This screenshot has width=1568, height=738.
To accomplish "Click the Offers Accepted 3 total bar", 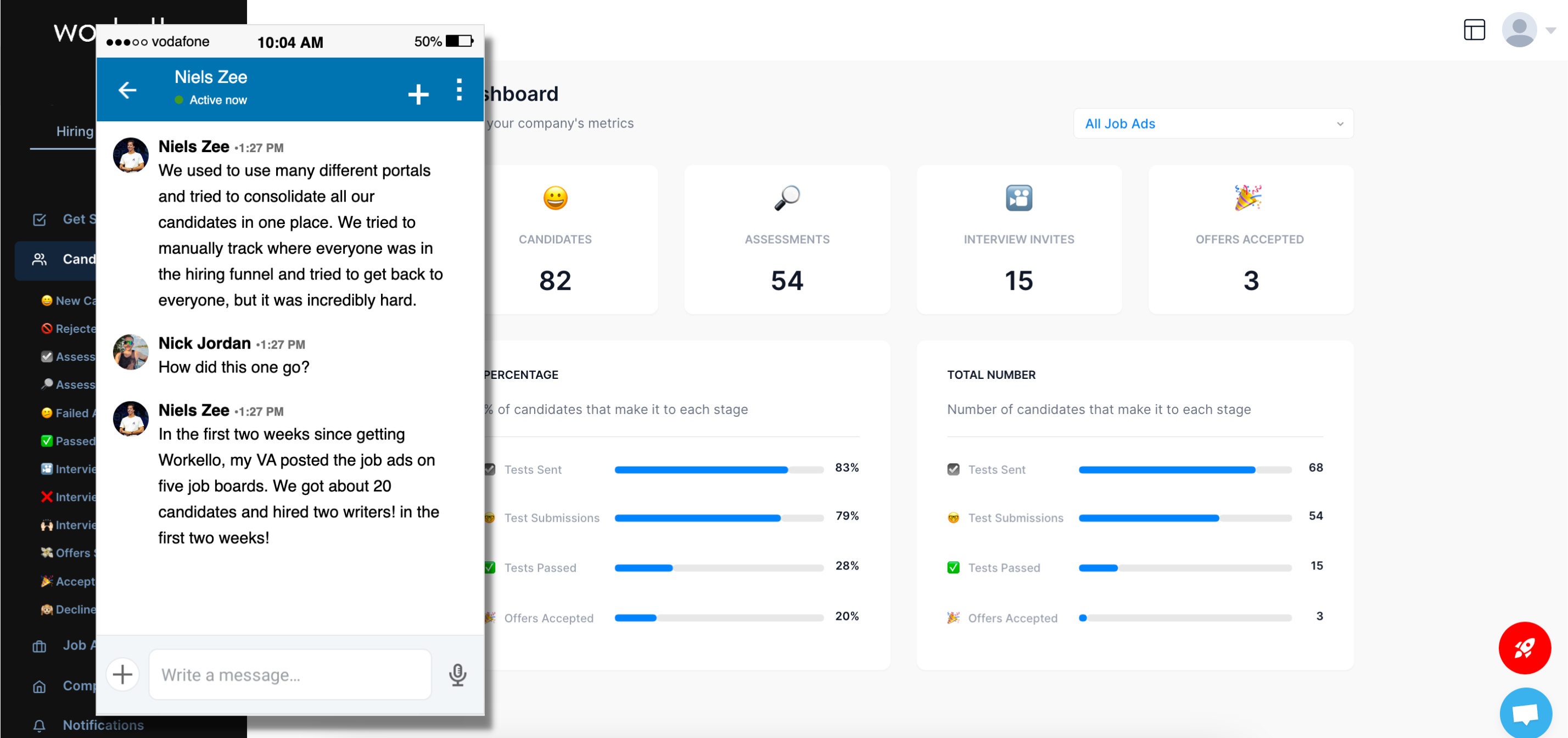I will 1185,618.
